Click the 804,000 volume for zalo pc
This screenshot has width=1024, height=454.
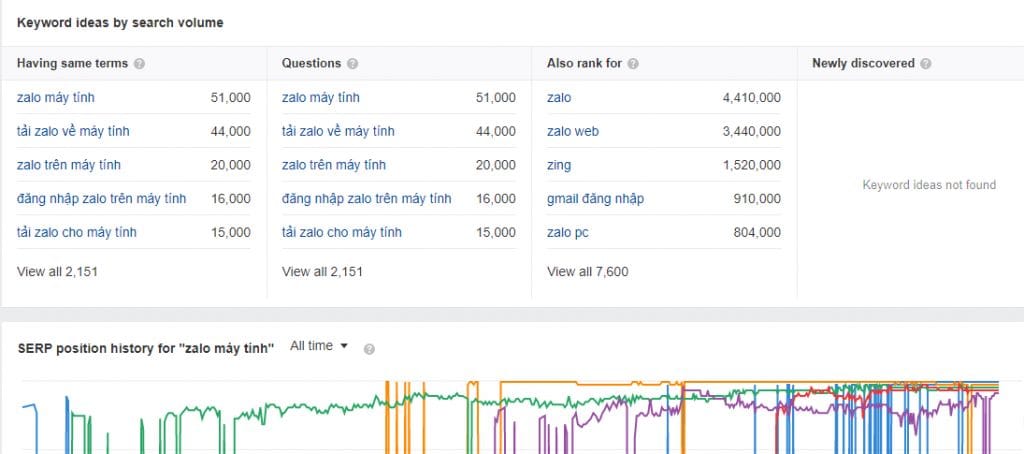[757, 233]
